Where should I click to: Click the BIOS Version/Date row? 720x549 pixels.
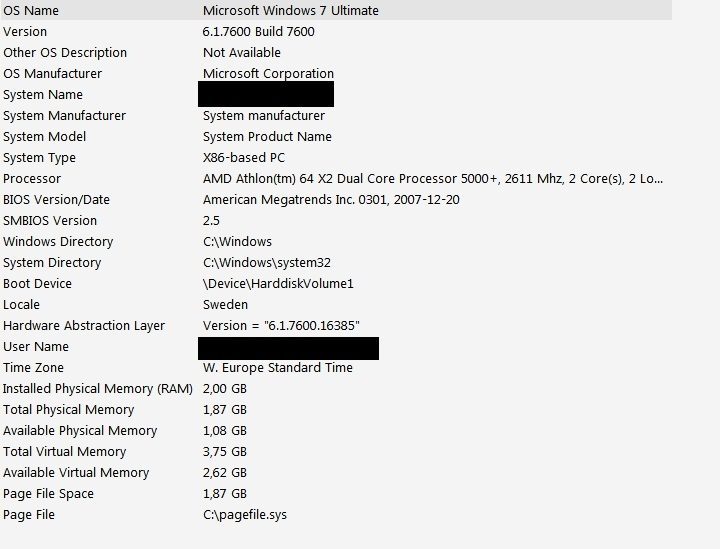click(x=56, y=200)
